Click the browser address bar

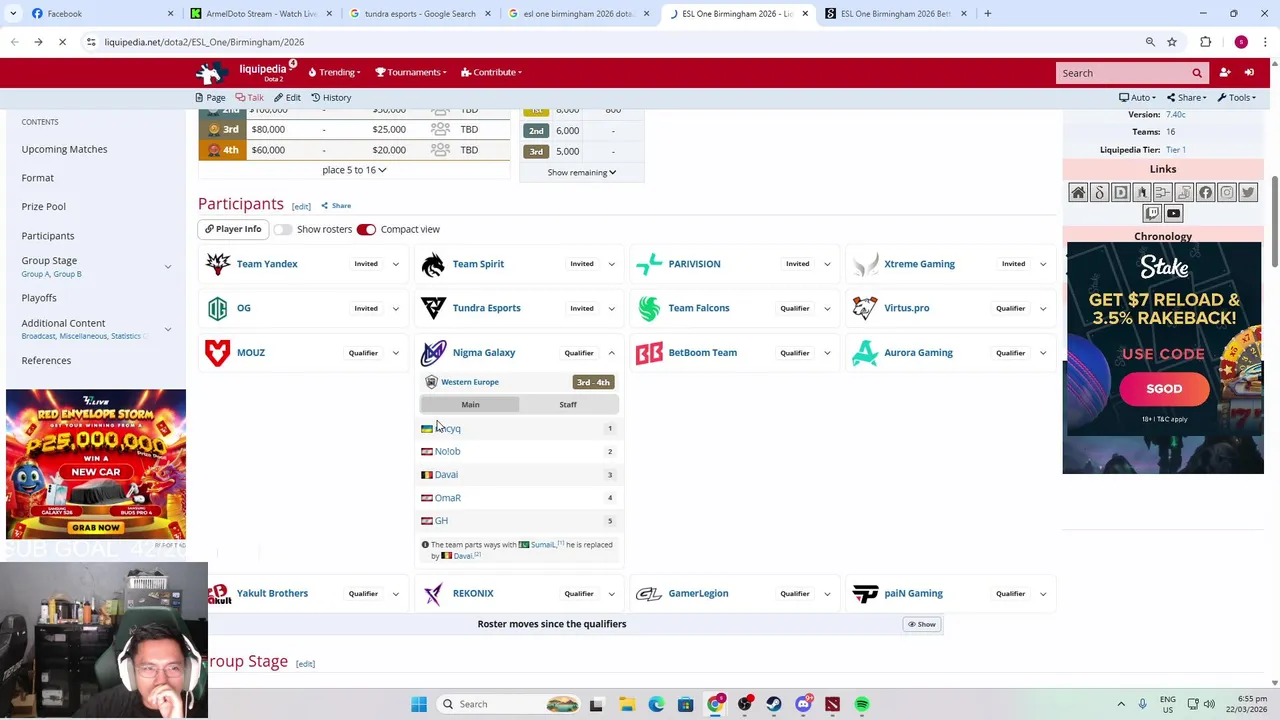pyautogui.click(x=620, y=42)
